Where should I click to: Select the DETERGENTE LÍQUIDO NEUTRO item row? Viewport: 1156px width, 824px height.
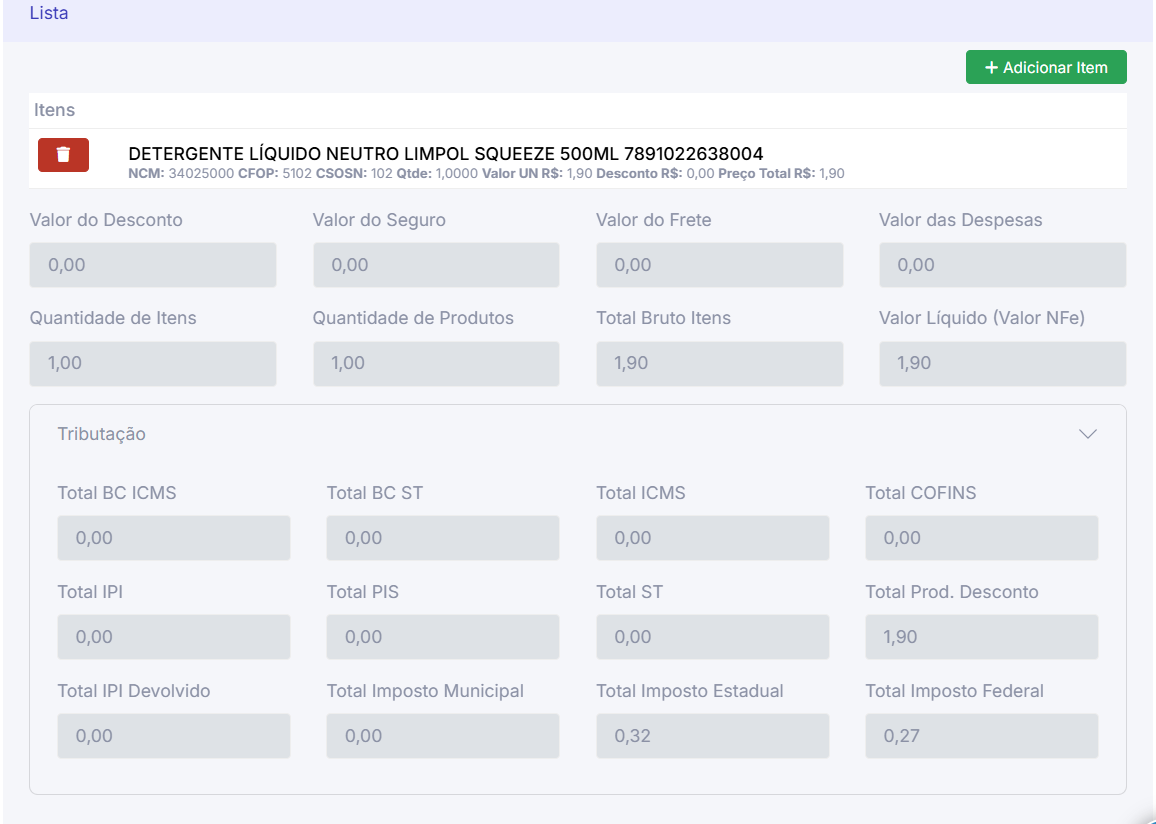tap(445, 154)
